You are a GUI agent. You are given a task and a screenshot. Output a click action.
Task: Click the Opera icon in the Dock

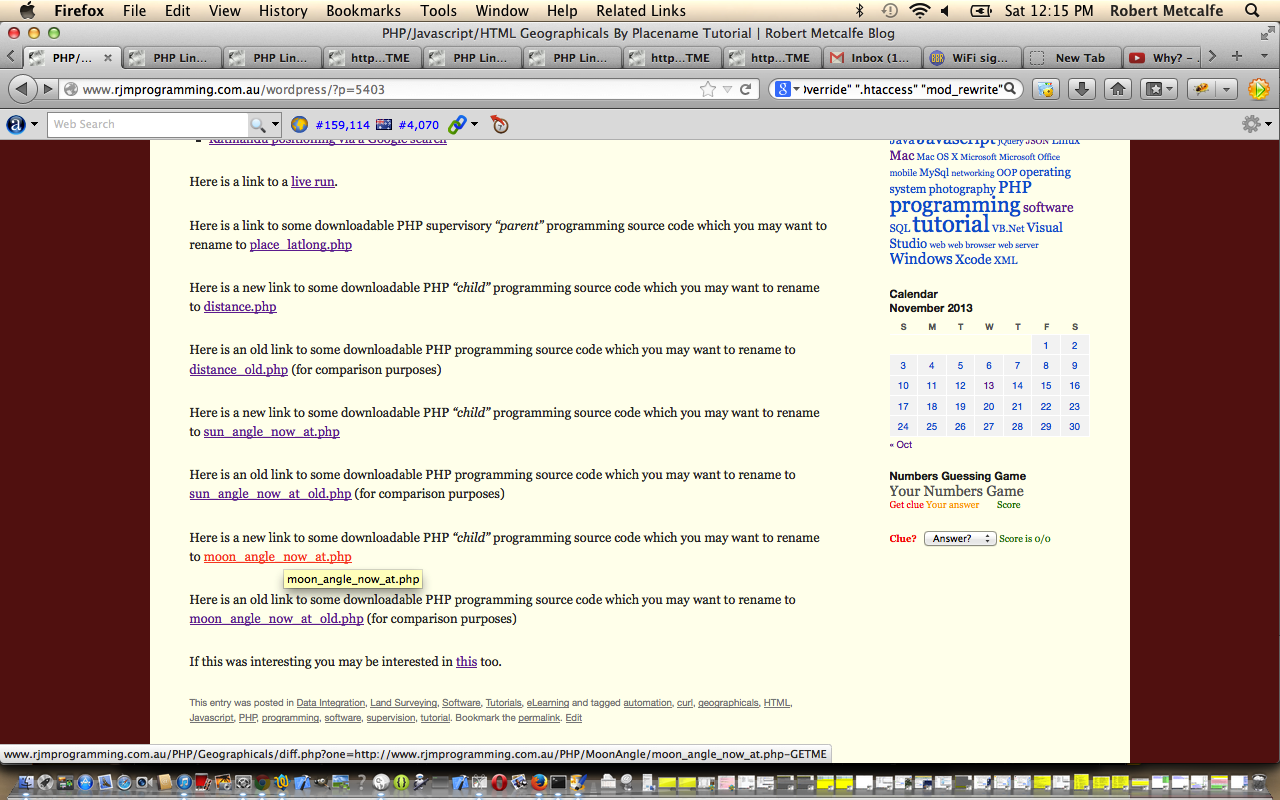498,782
